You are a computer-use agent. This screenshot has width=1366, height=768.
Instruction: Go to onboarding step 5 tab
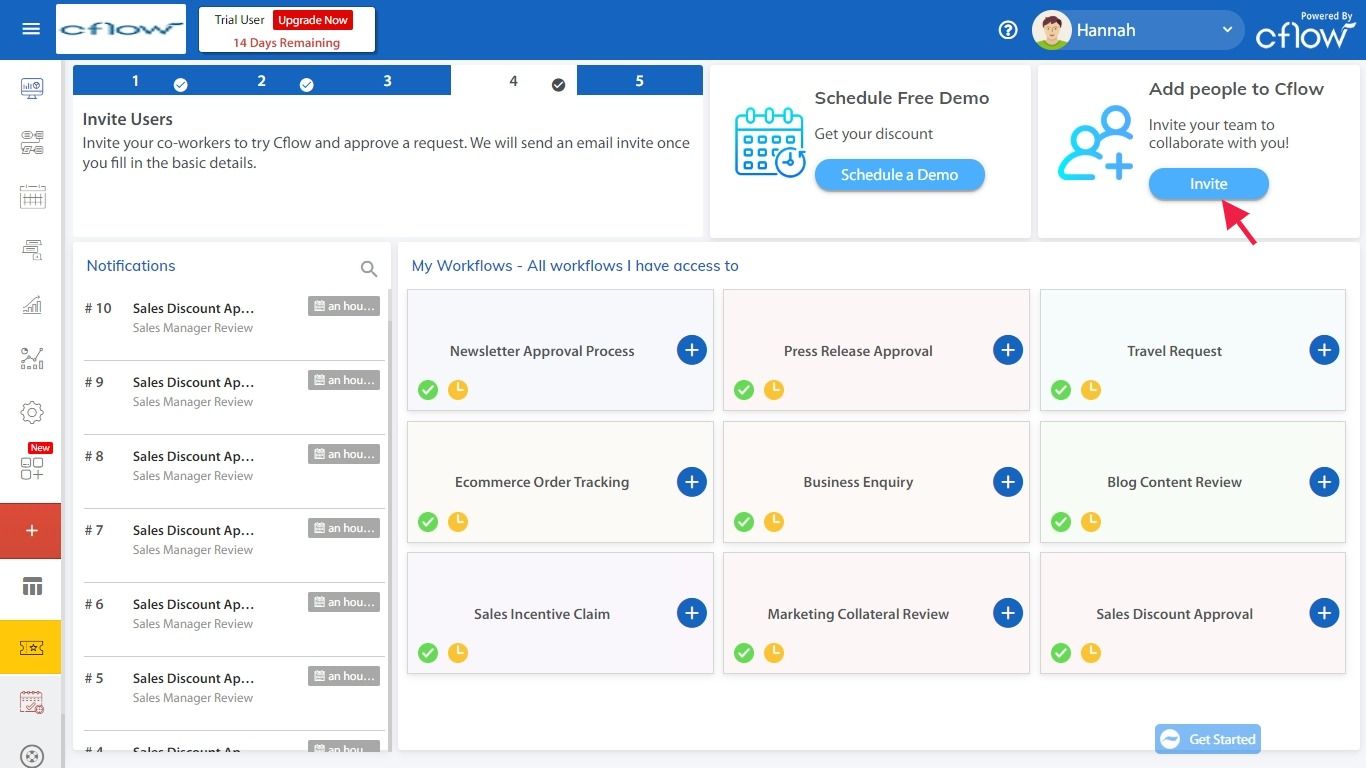pyautogui.click(x=640, y=81)
